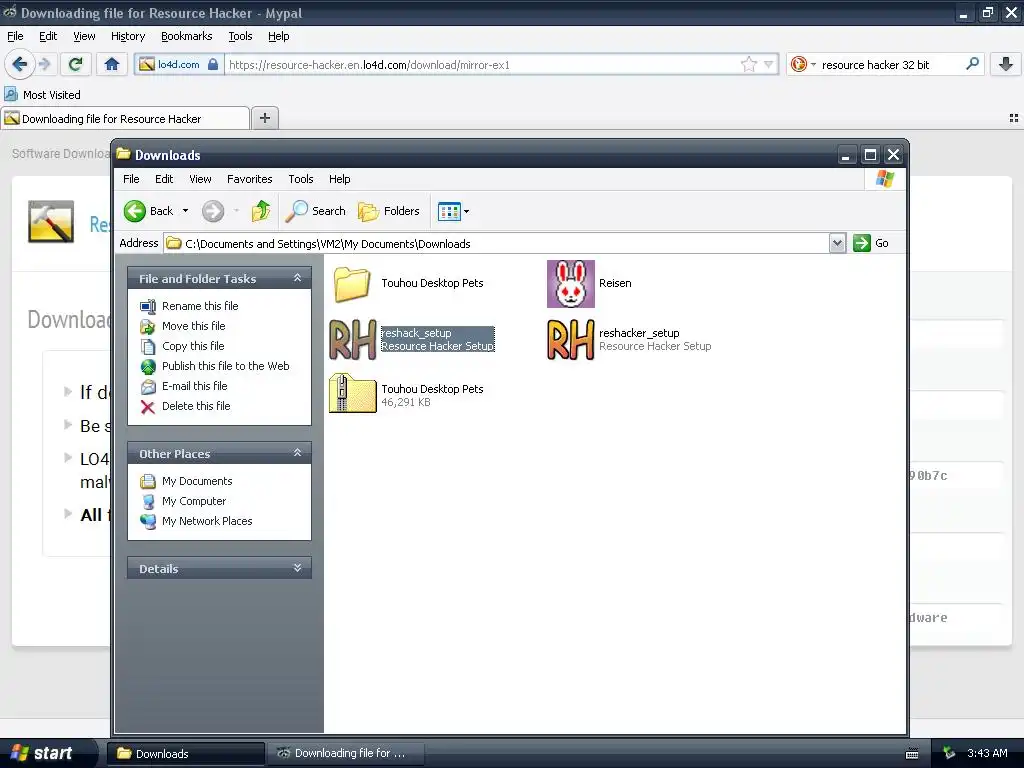Click the system tray clock showing 3:43 AM
1024x768 pixels.
point(987,753)
